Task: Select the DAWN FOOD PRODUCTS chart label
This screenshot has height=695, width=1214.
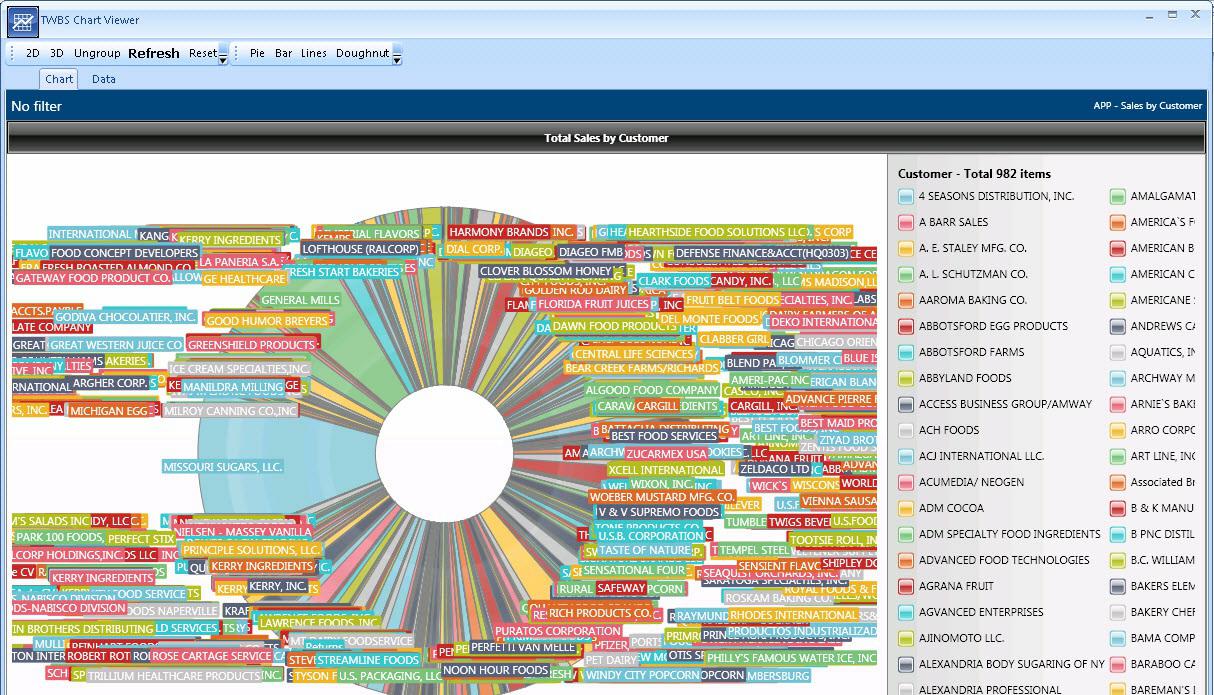Action: (x=615, y=326)
